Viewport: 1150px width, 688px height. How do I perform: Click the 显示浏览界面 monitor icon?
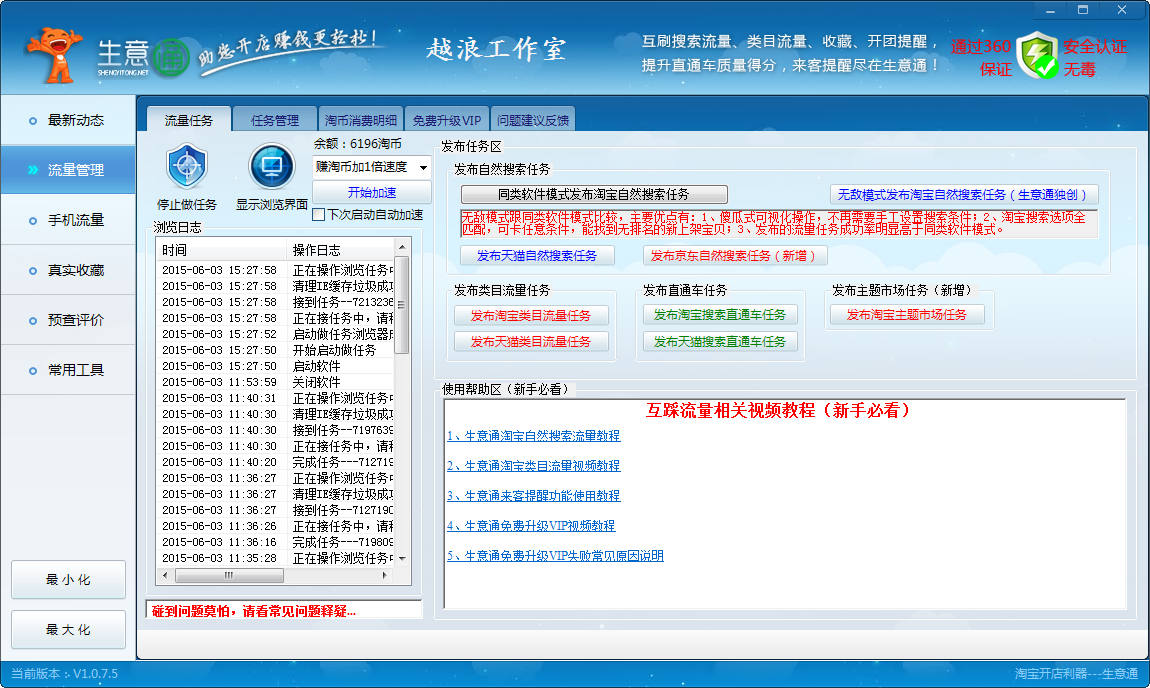(x=271, y=167)
